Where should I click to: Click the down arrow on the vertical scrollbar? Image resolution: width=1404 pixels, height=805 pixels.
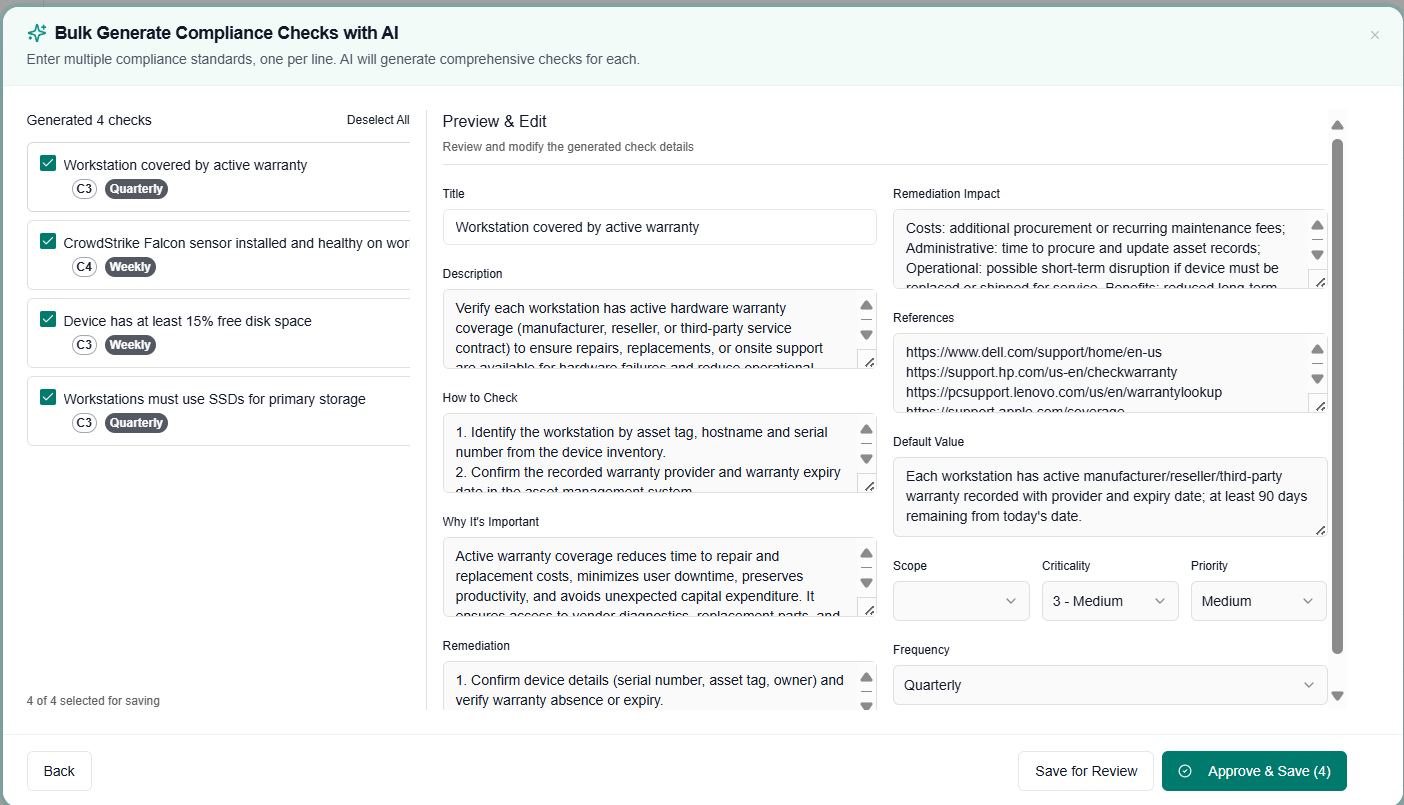tap(1338, 695)
